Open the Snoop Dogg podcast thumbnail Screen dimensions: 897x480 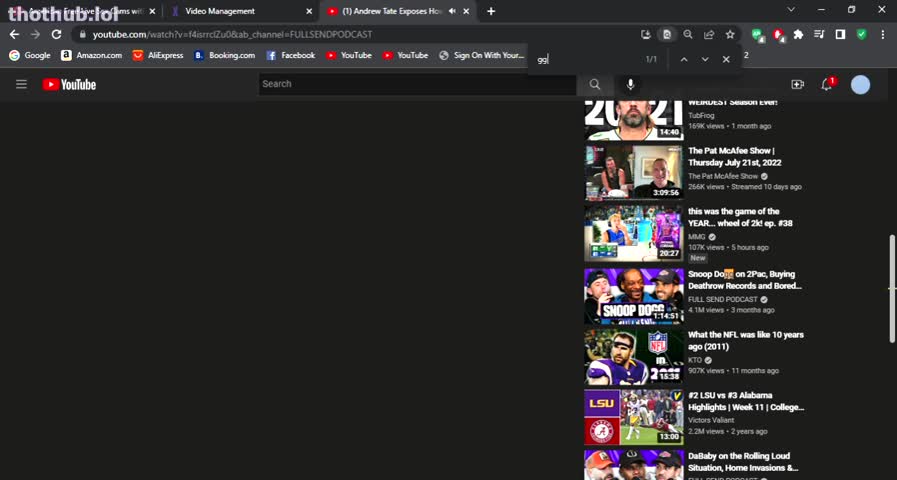(x=634, y=295)
